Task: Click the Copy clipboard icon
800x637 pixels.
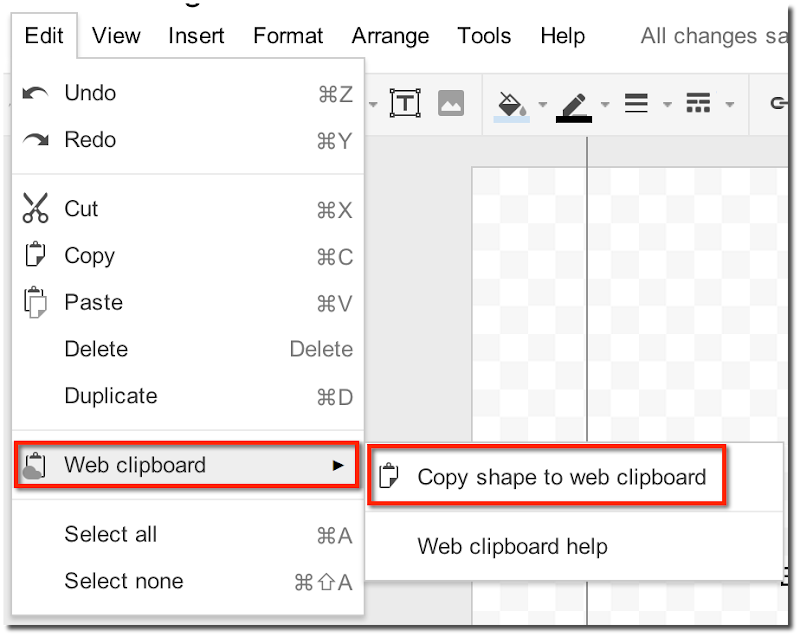Action: (35, 254)
